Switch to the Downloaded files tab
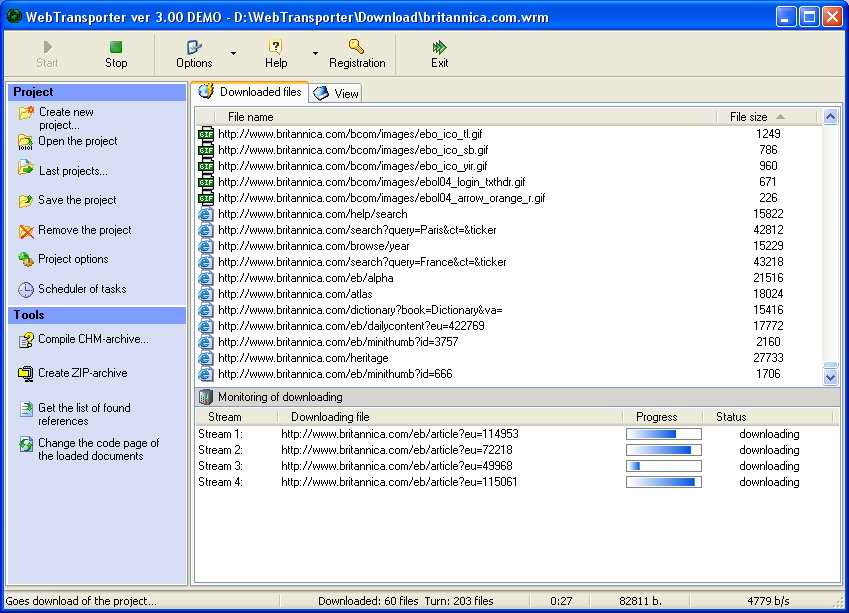849x613 pixels. [250, 92]
